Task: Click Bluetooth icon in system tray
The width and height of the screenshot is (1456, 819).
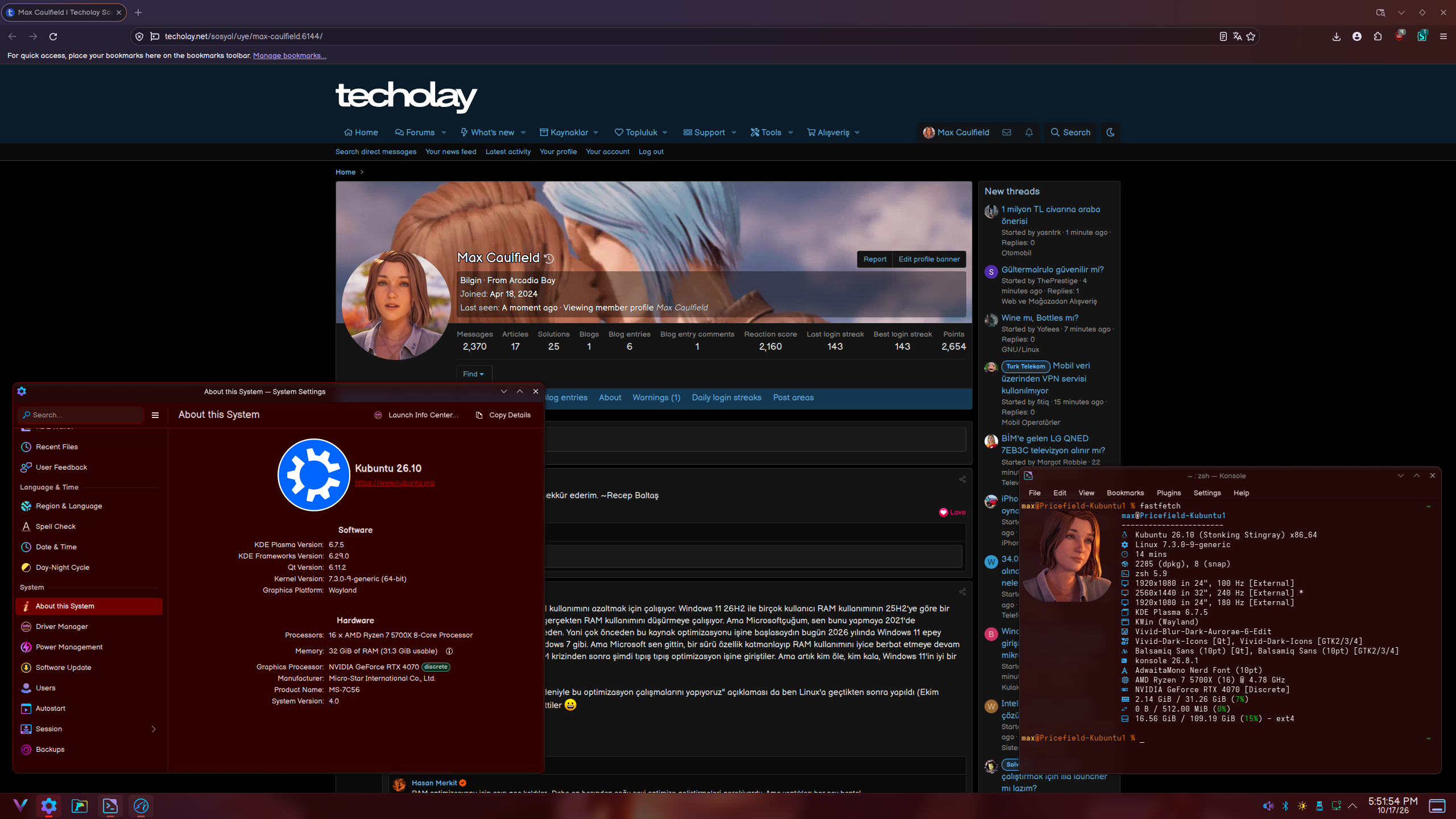Action: (1285, 806)
